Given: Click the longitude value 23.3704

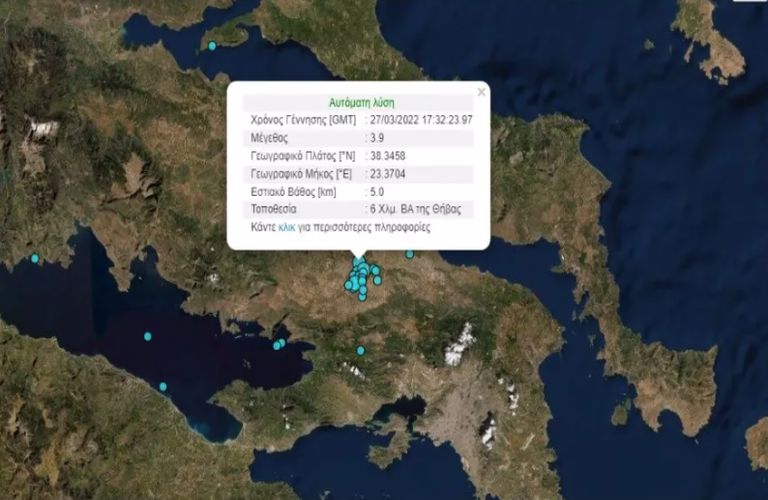Looking at the screenshot, I should [387, 174].
